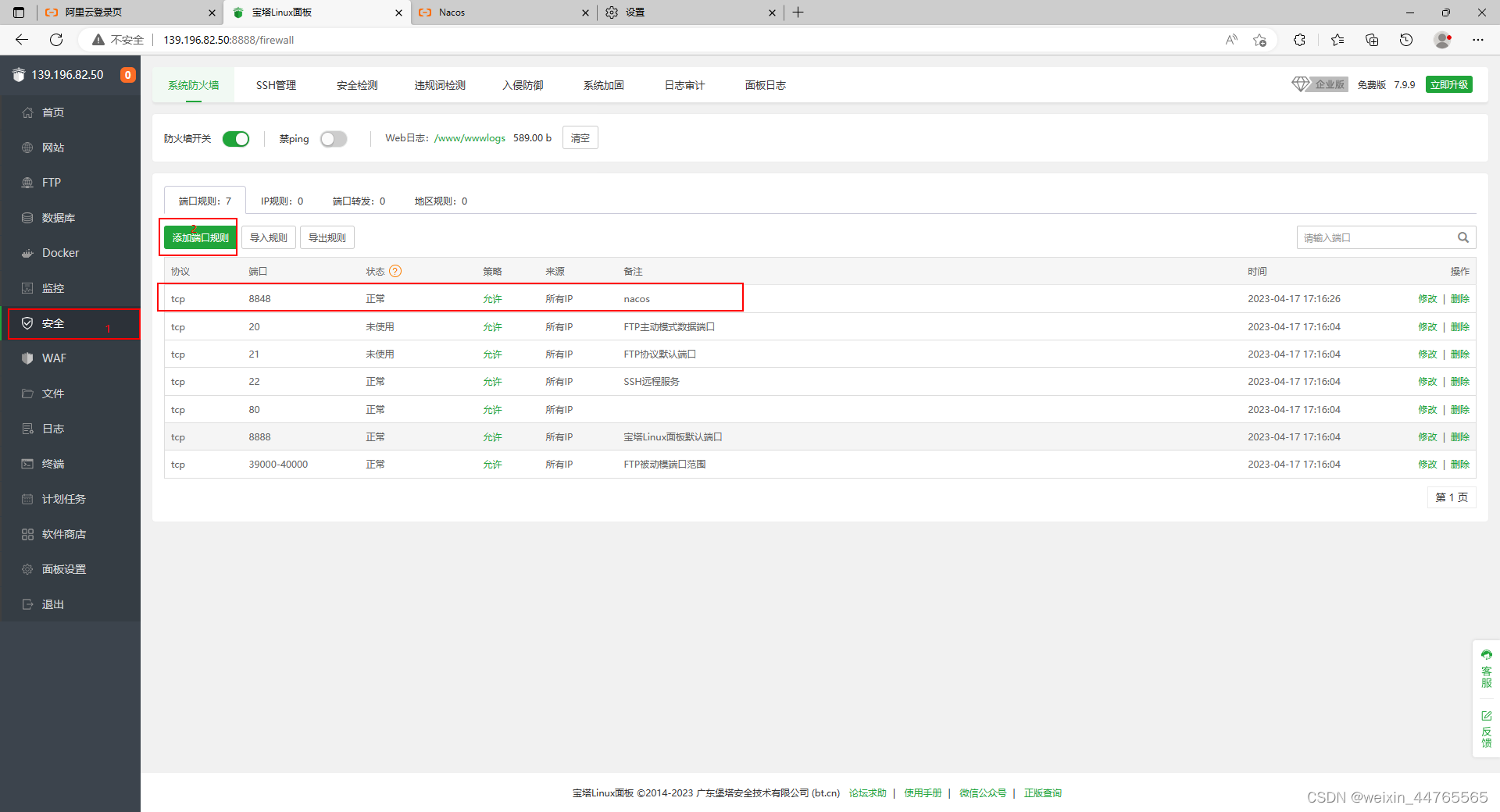
Task: Open the 论坛求助 footer link
Action: [x=867, y=793]
